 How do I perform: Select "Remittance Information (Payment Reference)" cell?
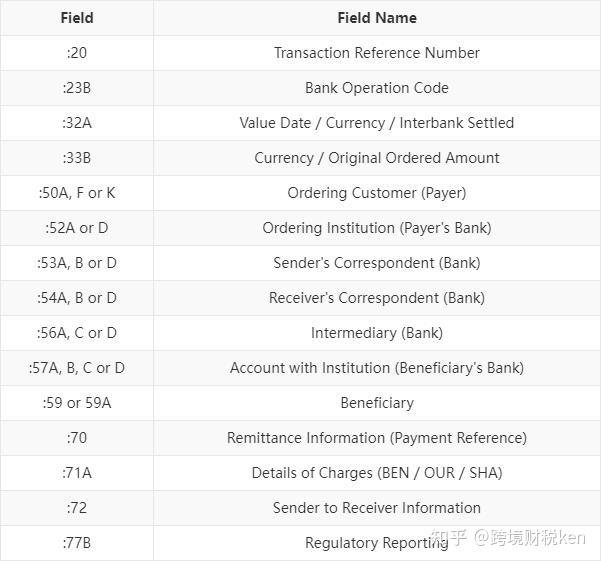click(377, 438)
